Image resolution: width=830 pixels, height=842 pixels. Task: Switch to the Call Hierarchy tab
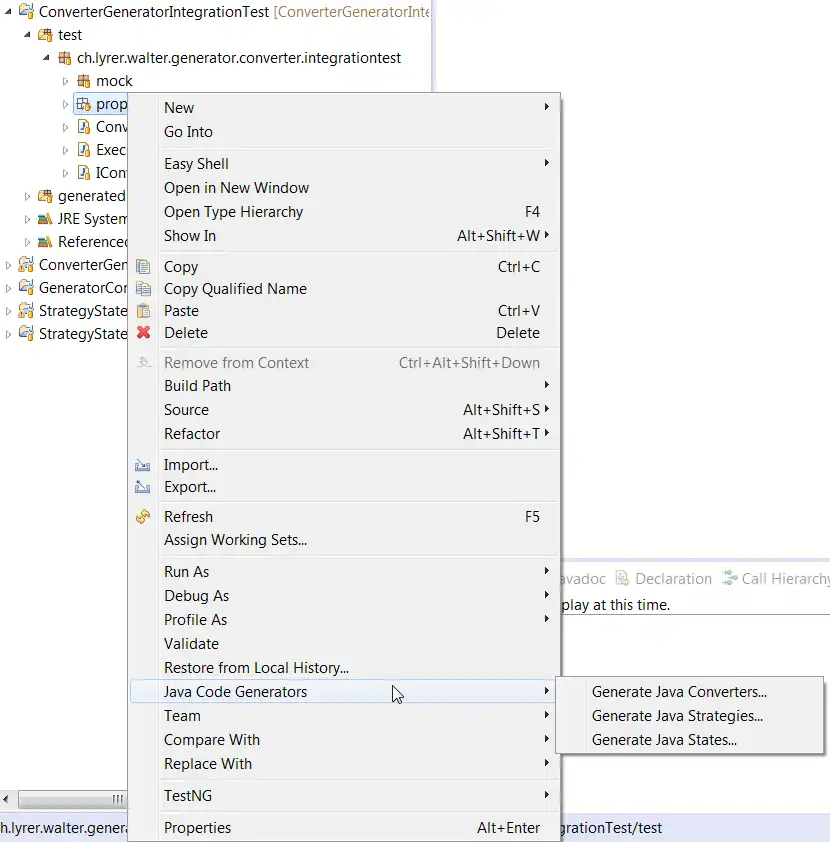[x=775, y=578]
